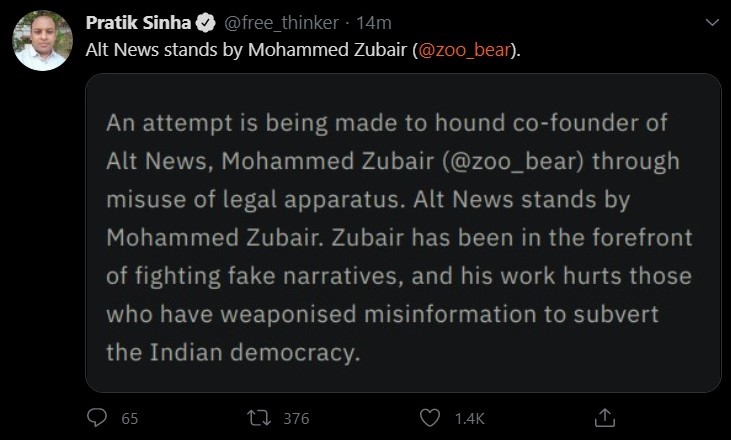Viewport: 731px width, 440px height.
Task: Open Pratik Sinha's profile picture
Action: (x=42, y=42)
